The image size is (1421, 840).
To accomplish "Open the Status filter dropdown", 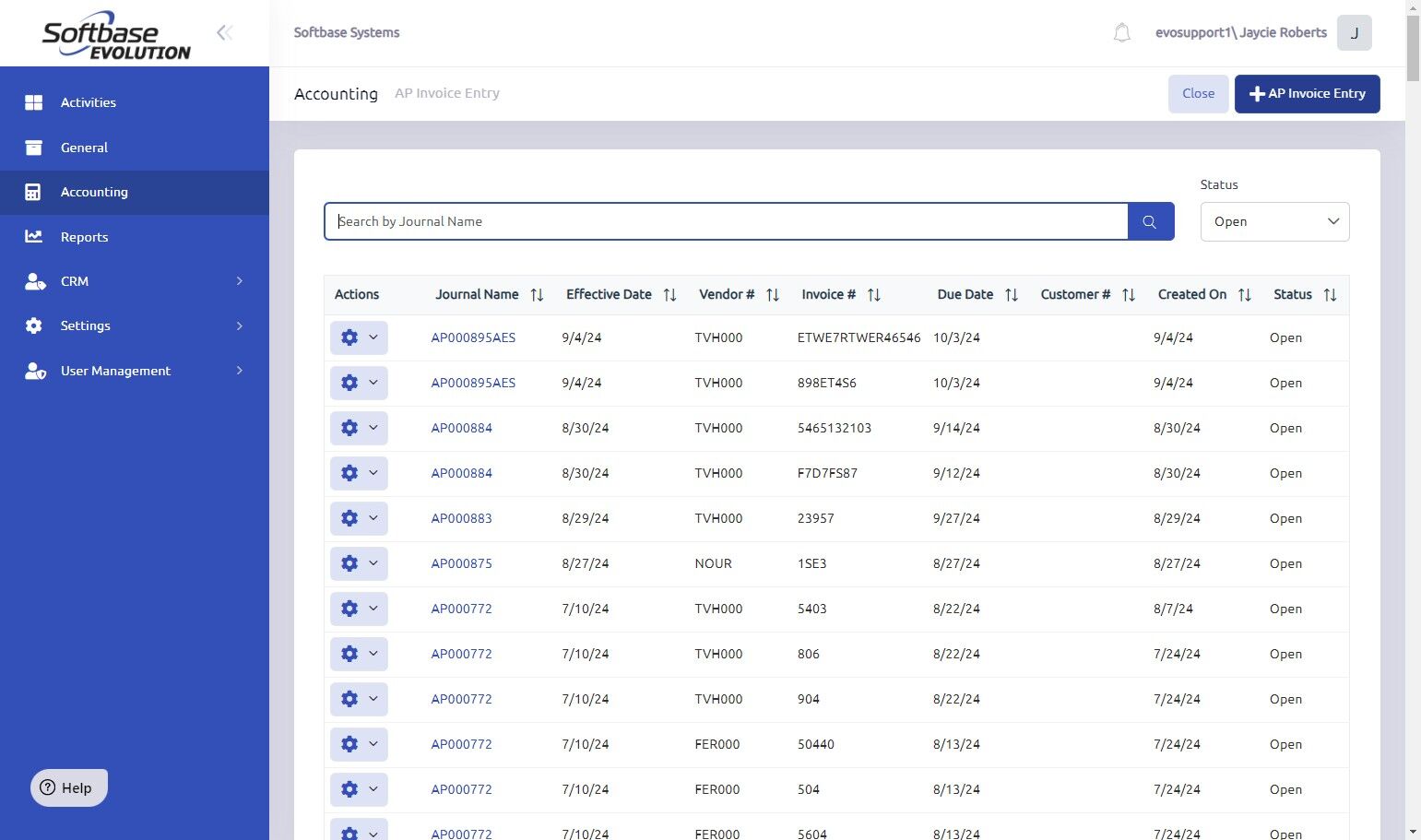I will 1274,221.
